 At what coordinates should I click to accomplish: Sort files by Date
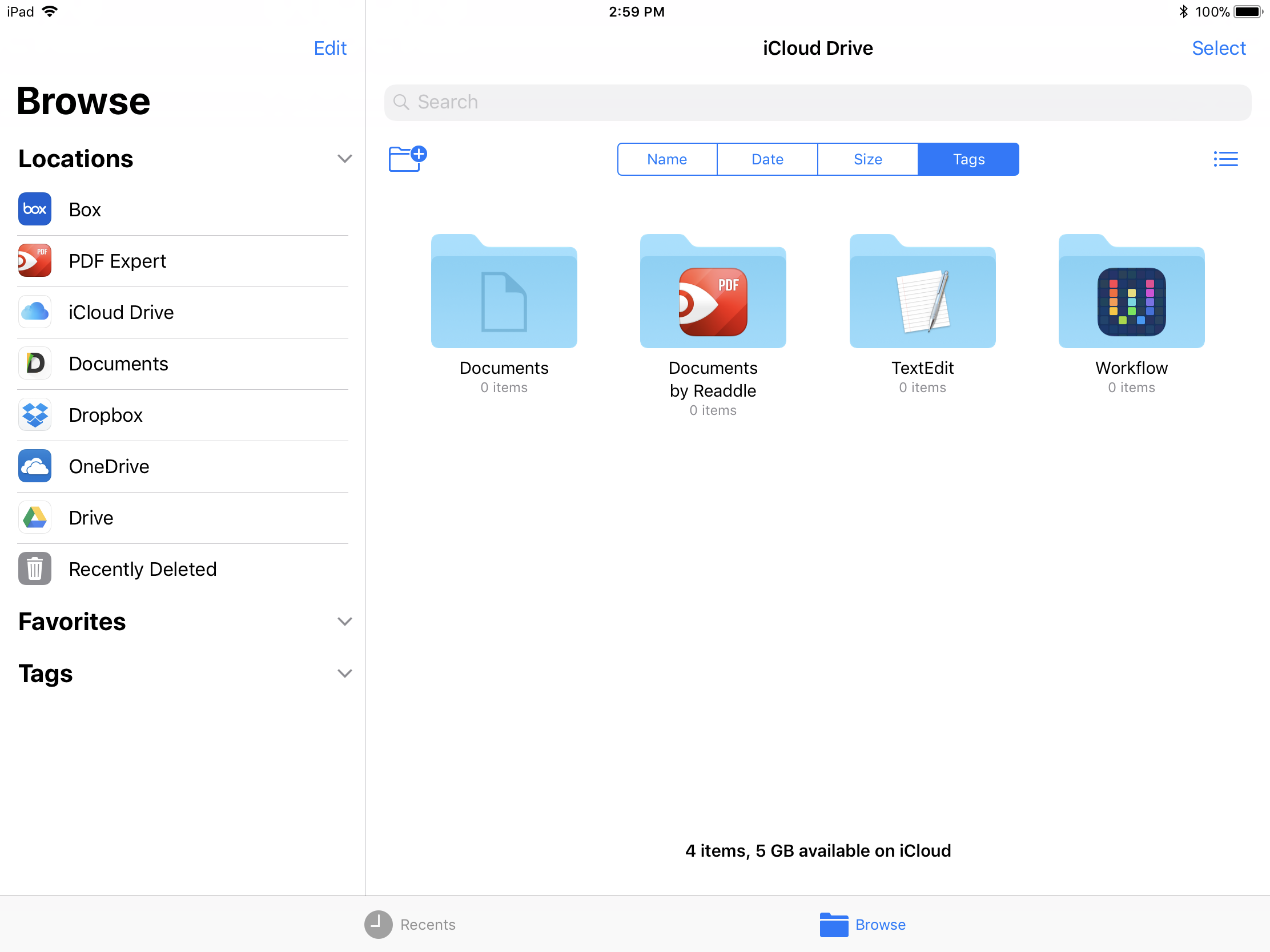[x=767, y=159]
